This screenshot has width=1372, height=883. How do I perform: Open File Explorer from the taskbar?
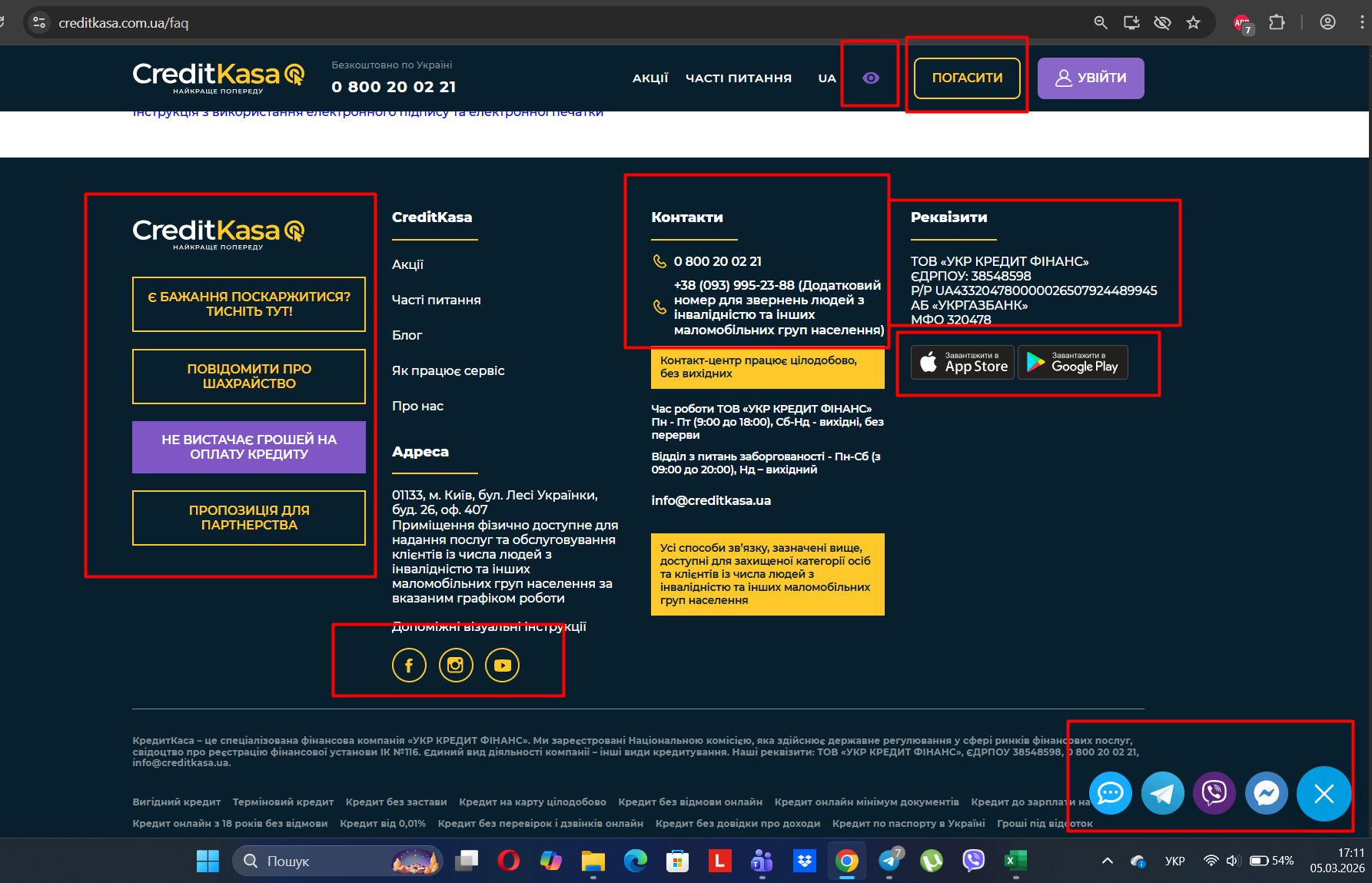(593, 861)
